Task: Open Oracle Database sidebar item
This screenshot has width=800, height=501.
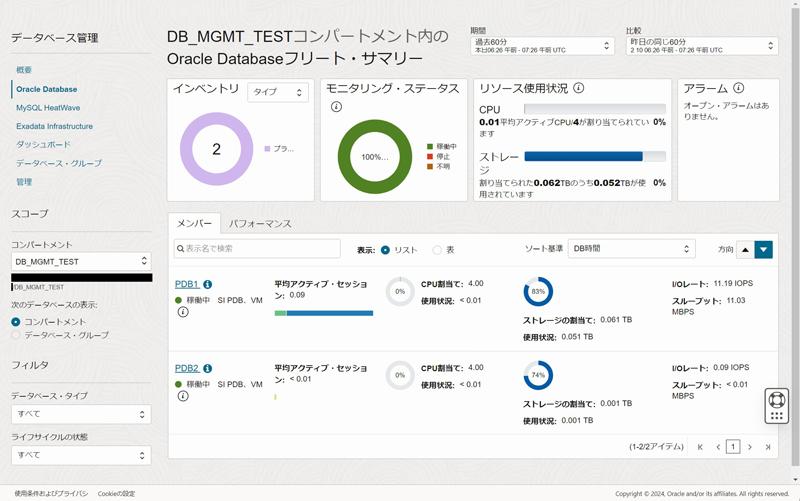Action: click(x=46, y=89)
